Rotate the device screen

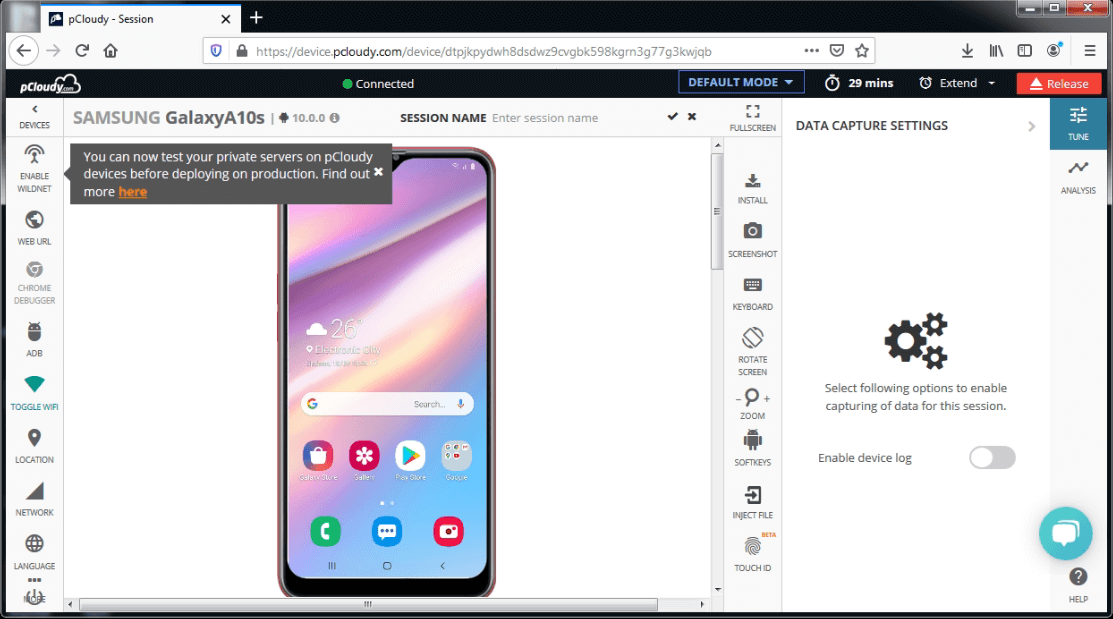(x=752, y=351)
